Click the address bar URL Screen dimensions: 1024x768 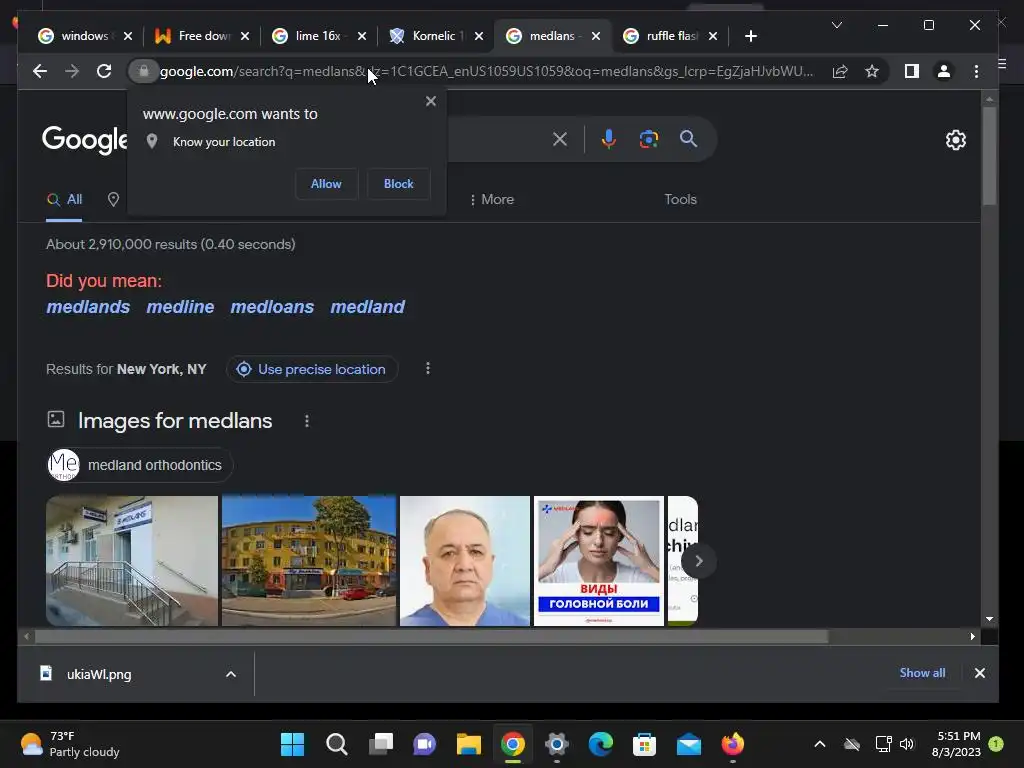(487, 71)
